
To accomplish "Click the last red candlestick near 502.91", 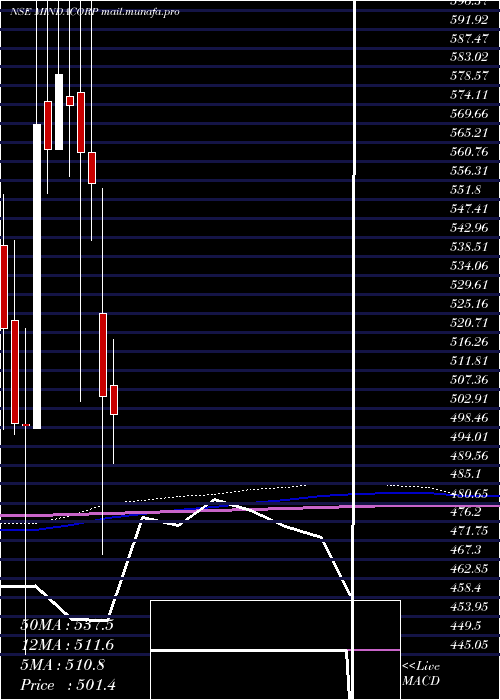I will point(114,400).
